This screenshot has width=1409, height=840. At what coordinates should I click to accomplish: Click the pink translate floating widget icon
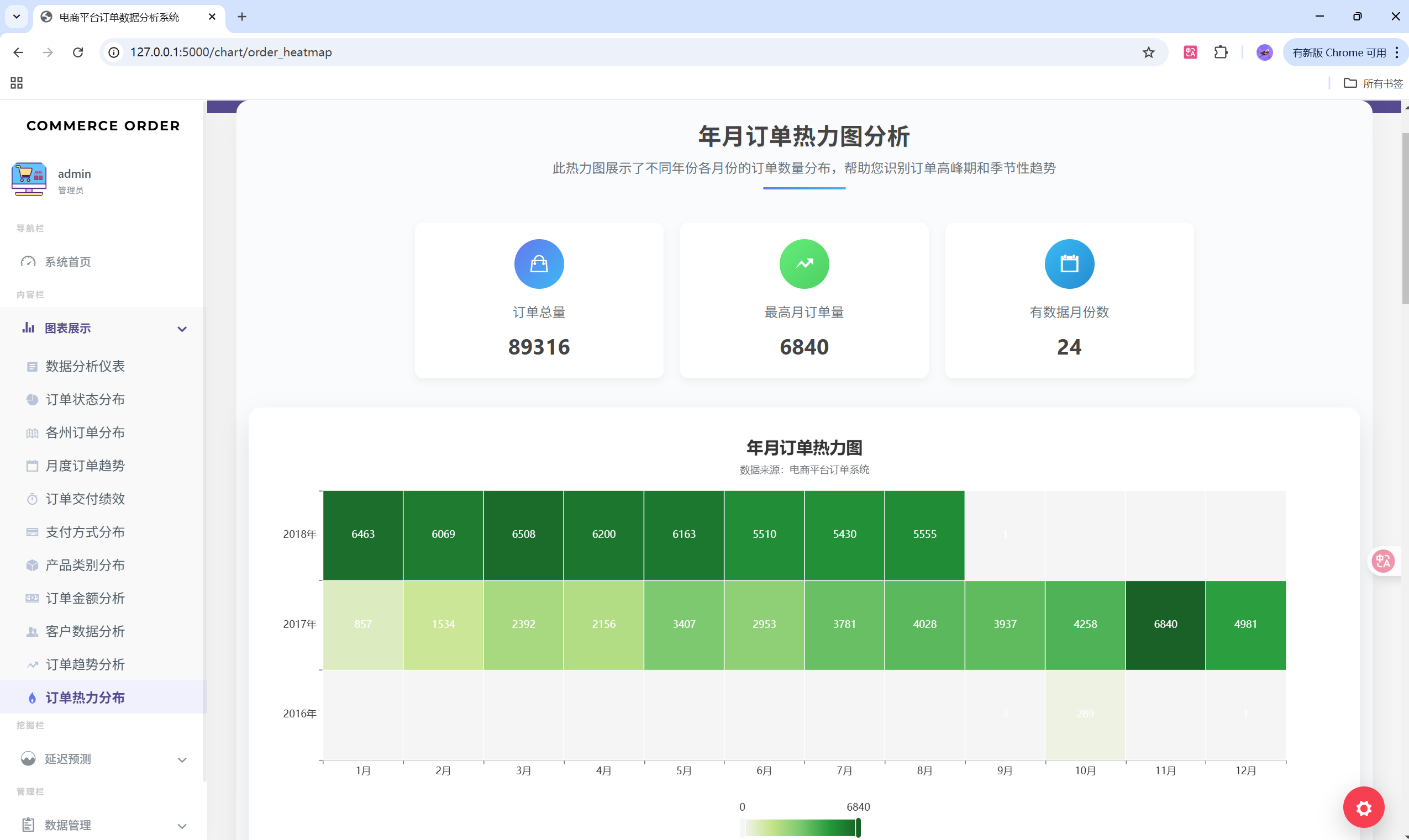[1383, 561]
